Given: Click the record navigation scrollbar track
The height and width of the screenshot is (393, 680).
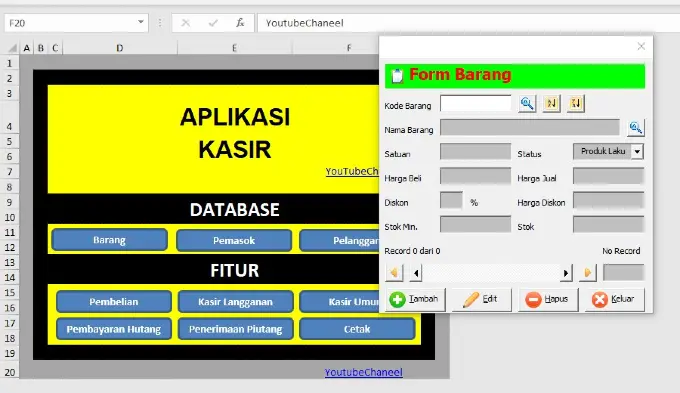Looking at the screenshot, I should [491, 273].
